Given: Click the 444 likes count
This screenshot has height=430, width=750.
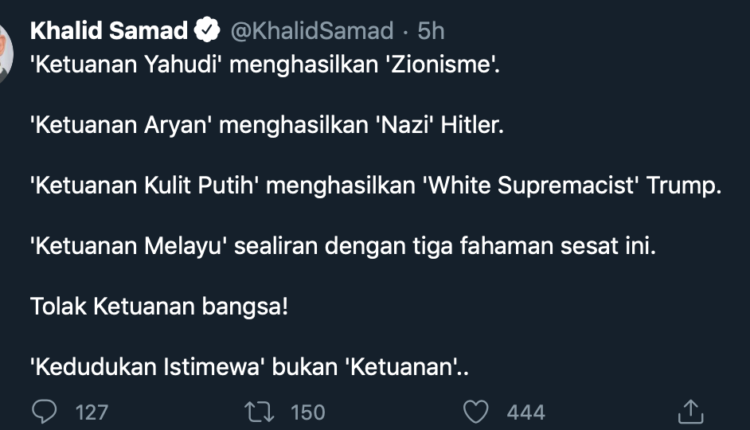Looking at the screenshot, I should point(525,412).
